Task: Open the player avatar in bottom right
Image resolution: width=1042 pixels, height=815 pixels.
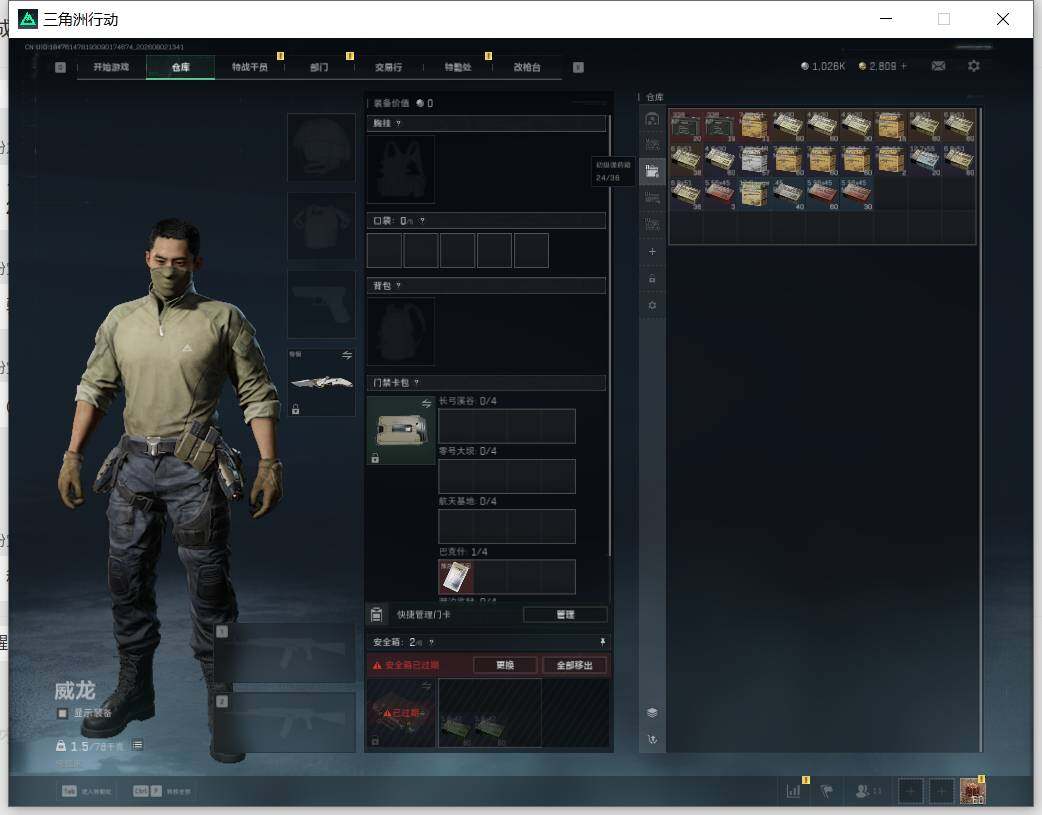Action: pyautogui.click(x=973, y=790)
